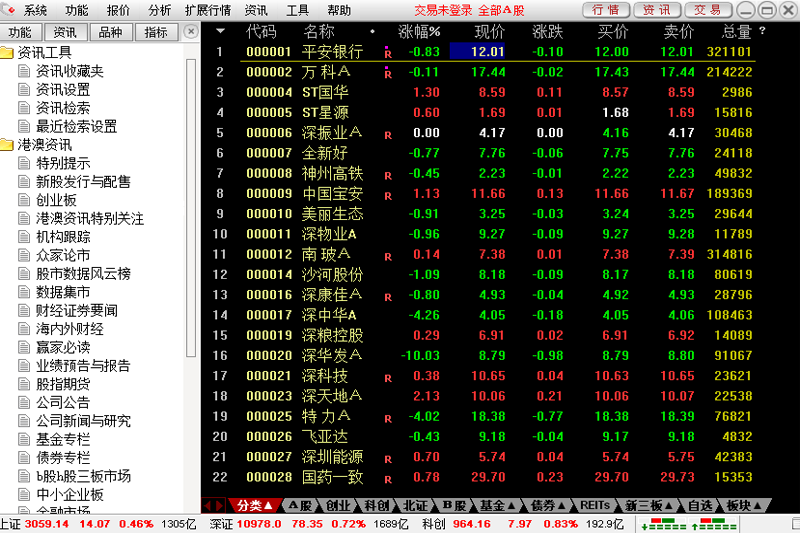This screenshot has height=533, width=800.
Task: Click the R marker beside 深科技
Action: click(388, 378)
